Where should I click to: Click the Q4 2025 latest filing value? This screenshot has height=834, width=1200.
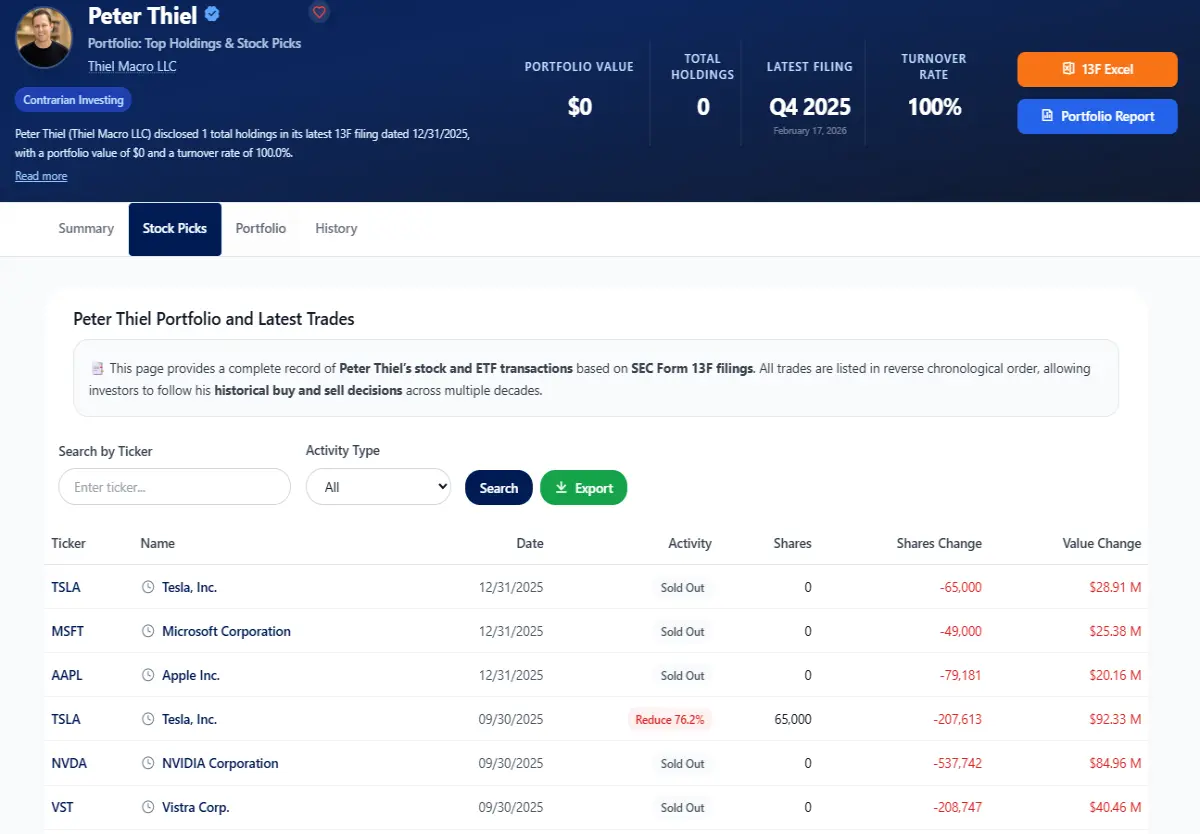point(810,107)
